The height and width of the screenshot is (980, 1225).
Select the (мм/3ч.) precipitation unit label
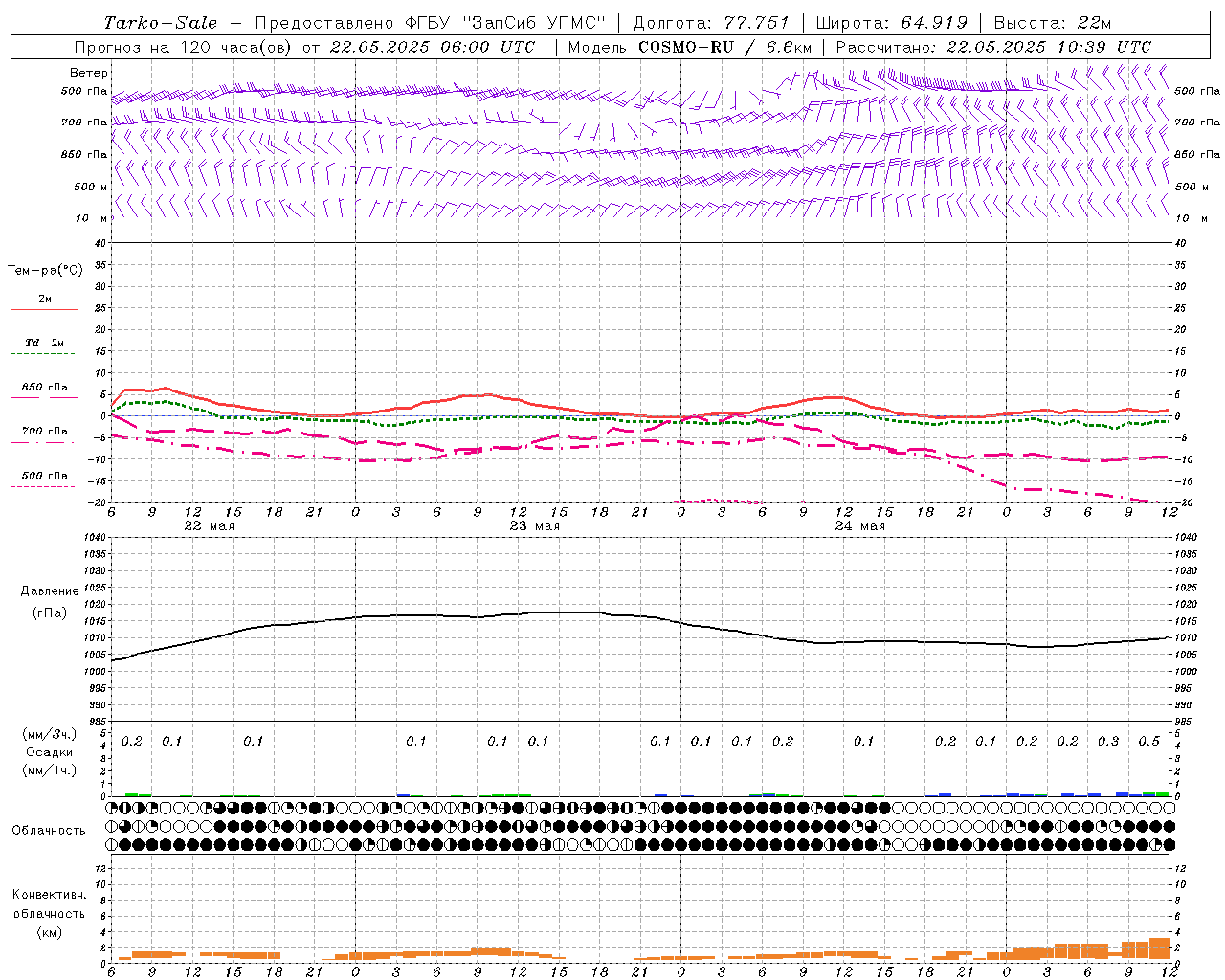click(49, 734)
